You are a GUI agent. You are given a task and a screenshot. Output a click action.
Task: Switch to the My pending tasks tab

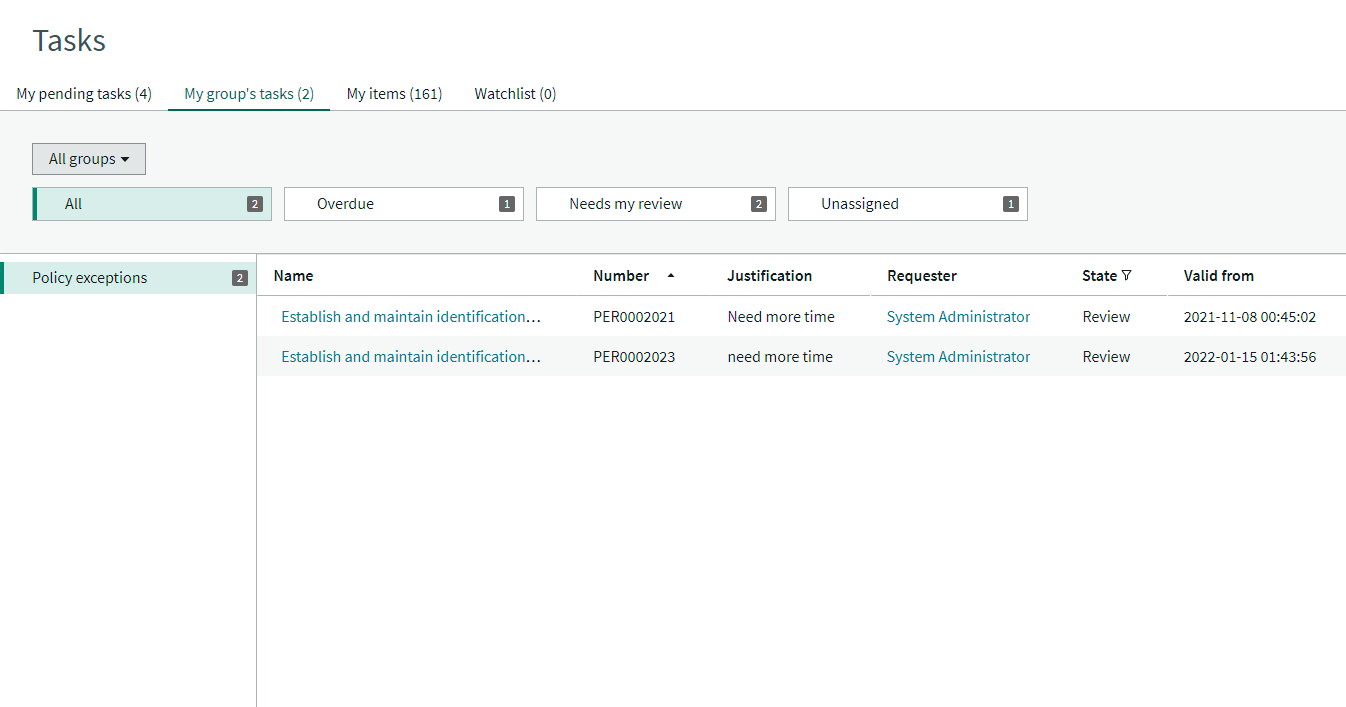(83, 93)
